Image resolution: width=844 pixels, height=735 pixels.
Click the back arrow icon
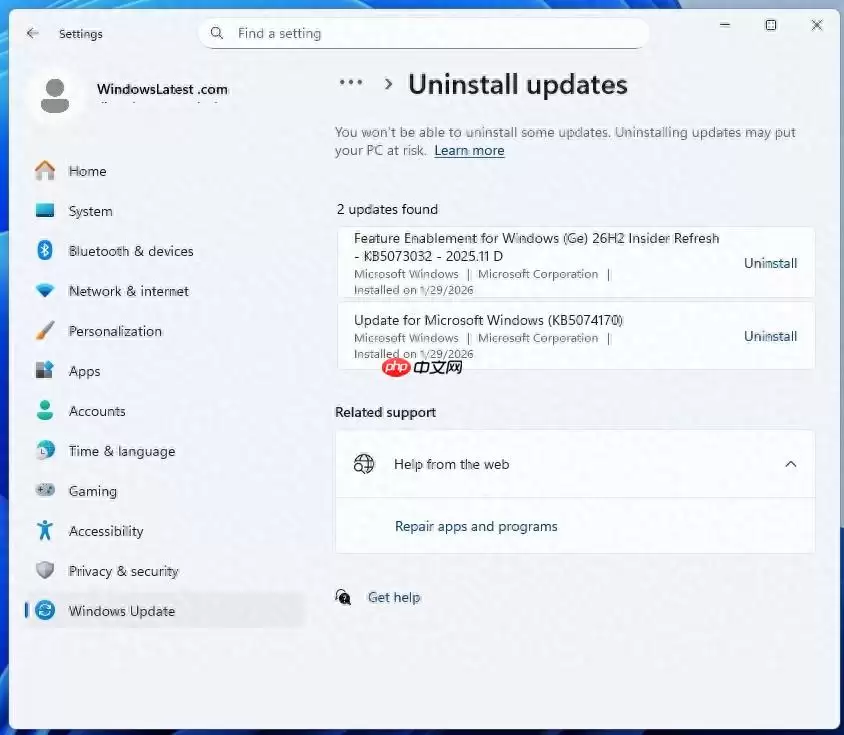click(32, 33)
